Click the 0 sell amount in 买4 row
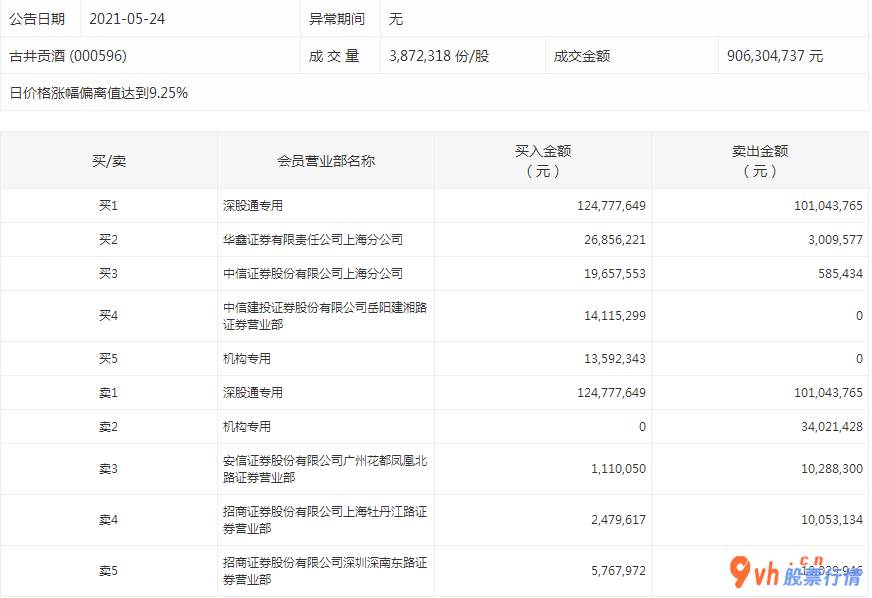This screenshot has height=598, width=872. point(859,316)
